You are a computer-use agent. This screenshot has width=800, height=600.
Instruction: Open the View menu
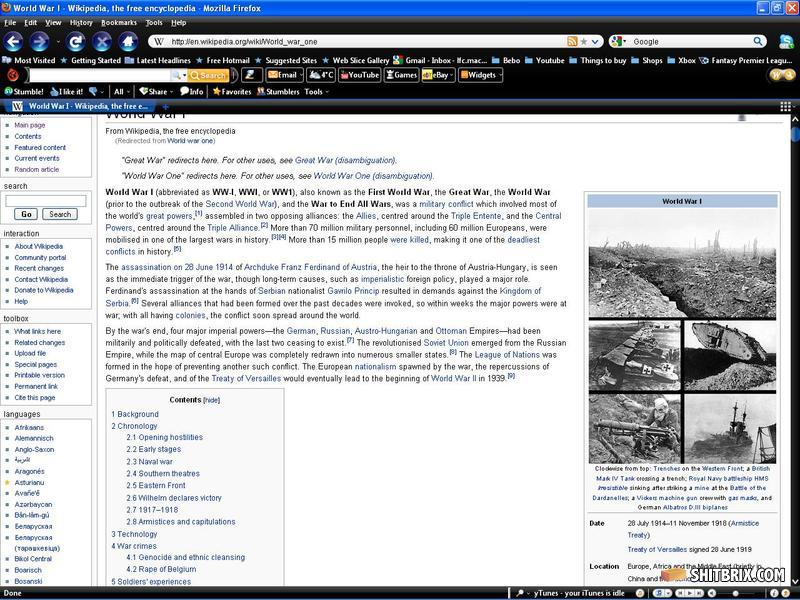point(53,22)
